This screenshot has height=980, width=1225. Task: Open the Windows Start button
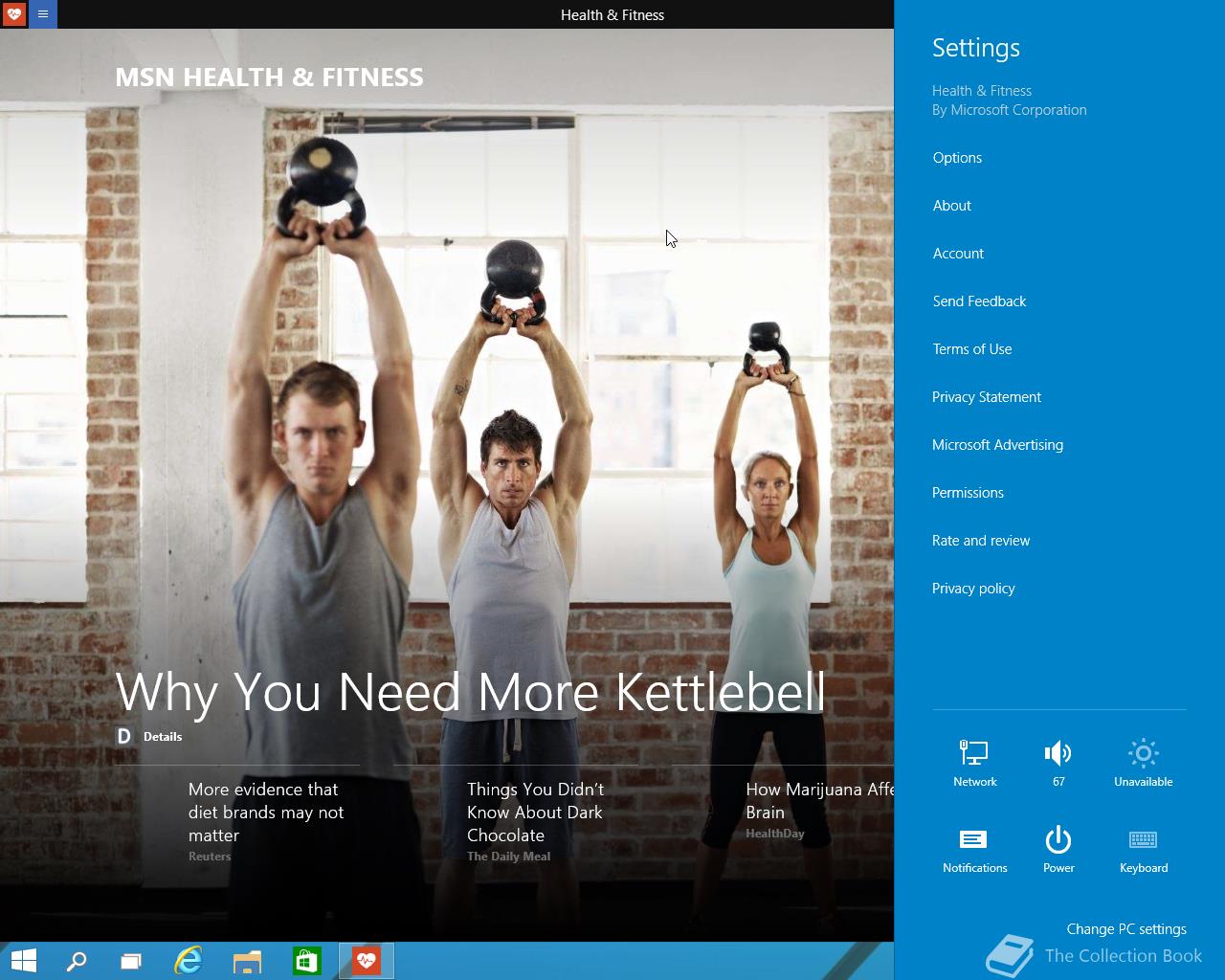(23, 961)
